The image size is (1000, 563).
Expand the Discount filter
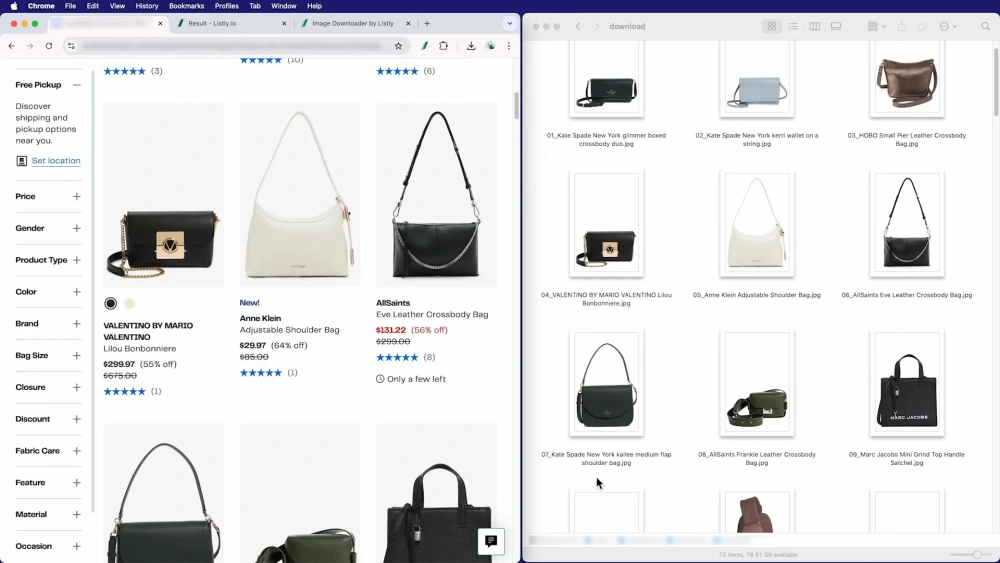(x=77, y=419)
